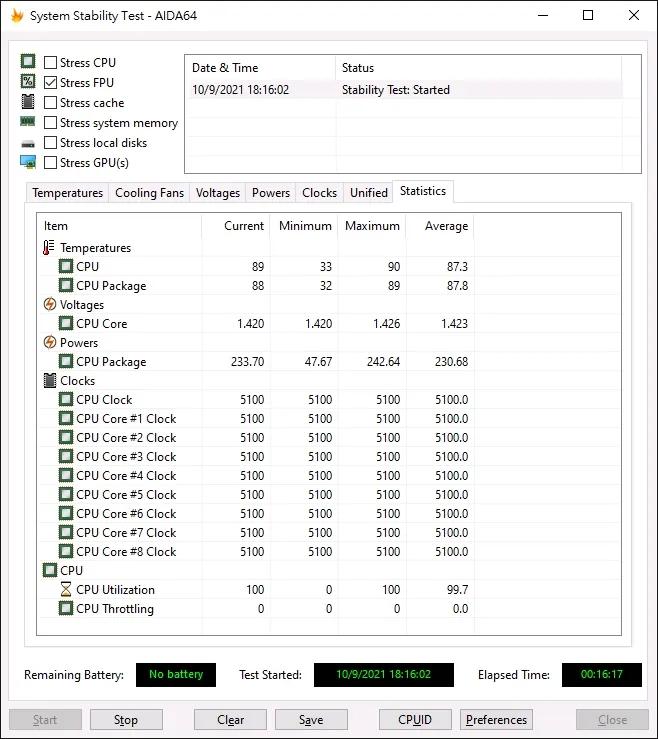Click the local disks drive icon

(28, 143)
